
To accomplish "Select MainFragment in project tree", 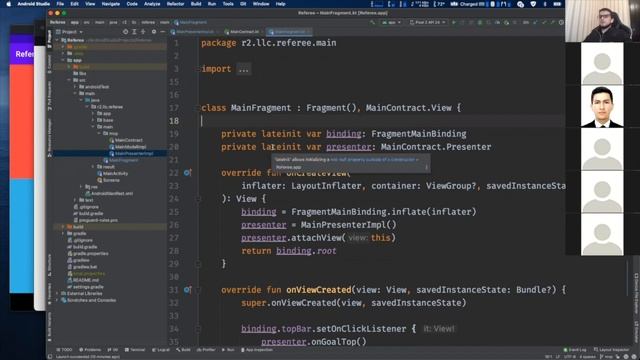I will click(120, 160).
